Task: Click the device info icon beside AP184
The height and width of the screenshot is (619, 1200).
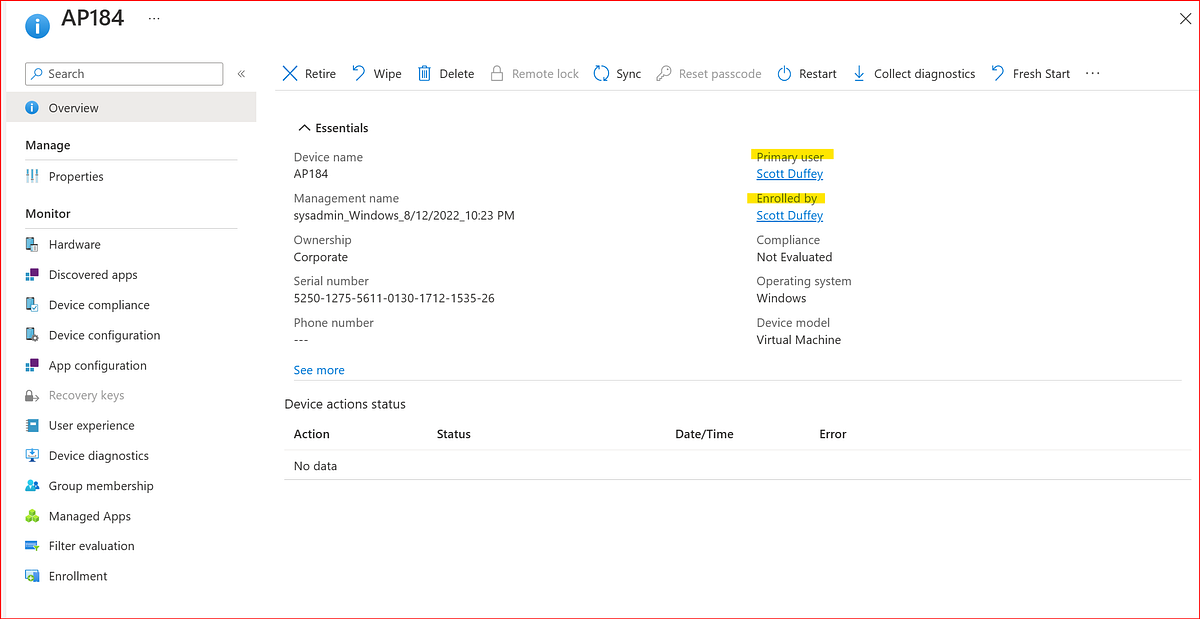Action: point(36,25)
